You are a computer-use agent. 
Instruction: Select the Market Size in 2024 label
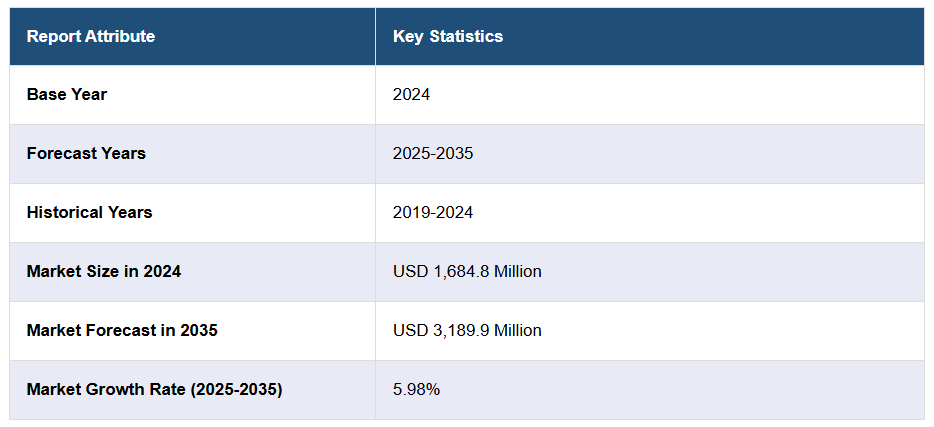[104, 271]
